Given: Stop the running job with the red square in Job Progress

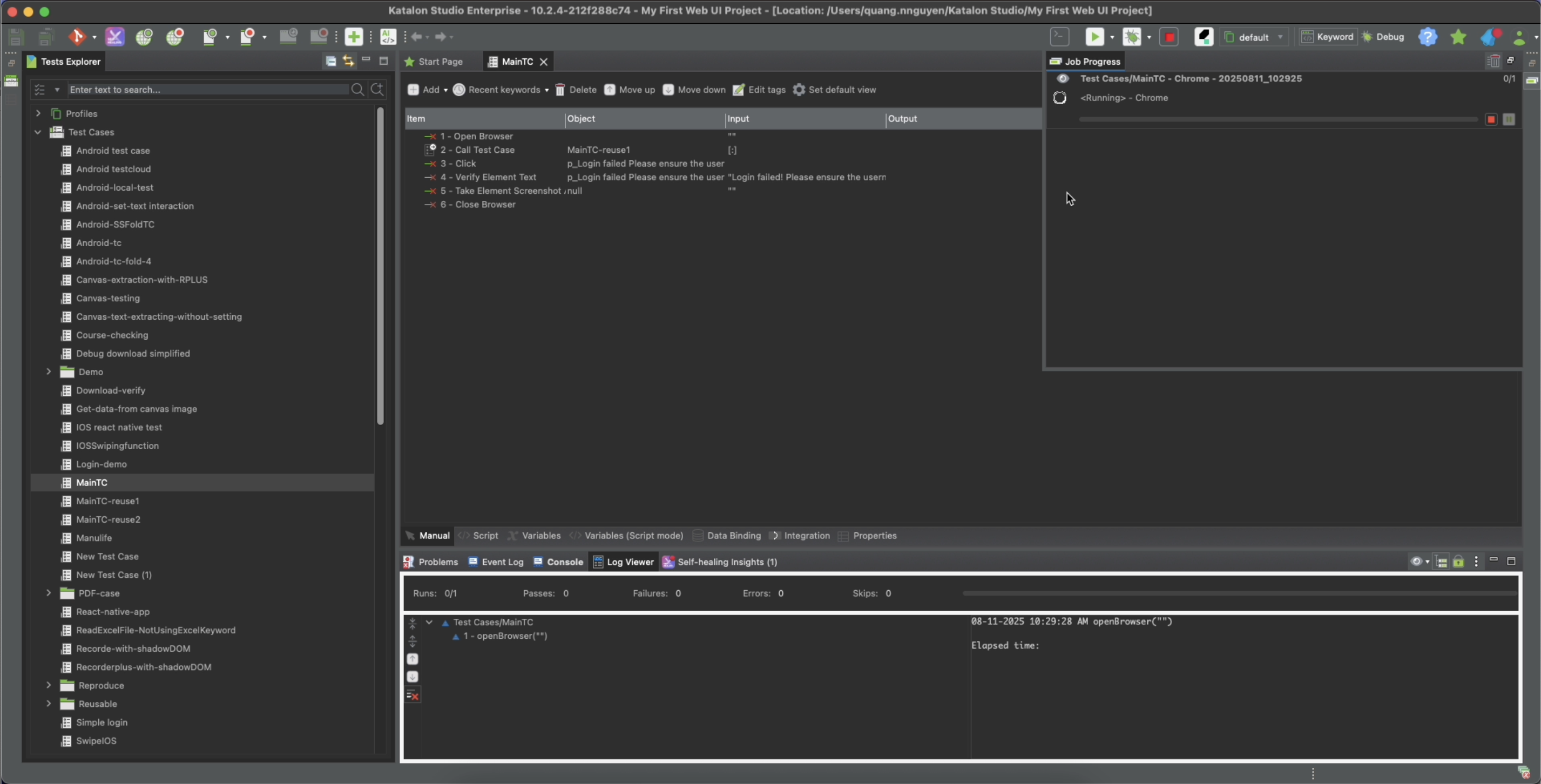Looking at the screenshot, I should point(1491,120).
